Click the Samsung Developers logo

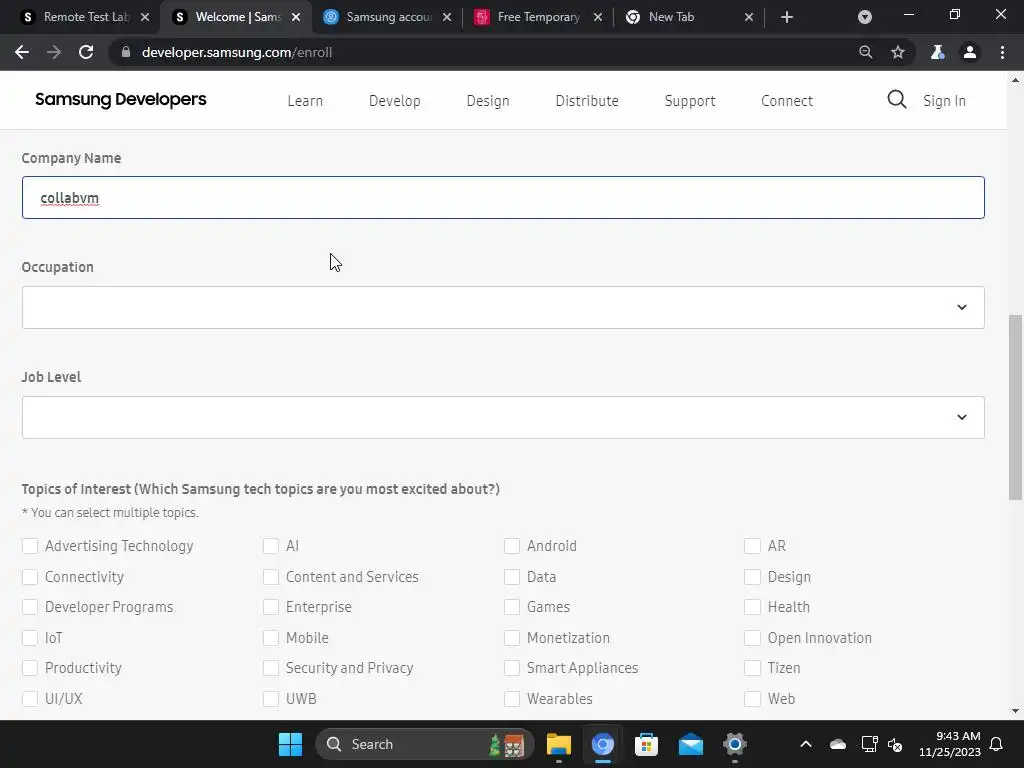121,99
